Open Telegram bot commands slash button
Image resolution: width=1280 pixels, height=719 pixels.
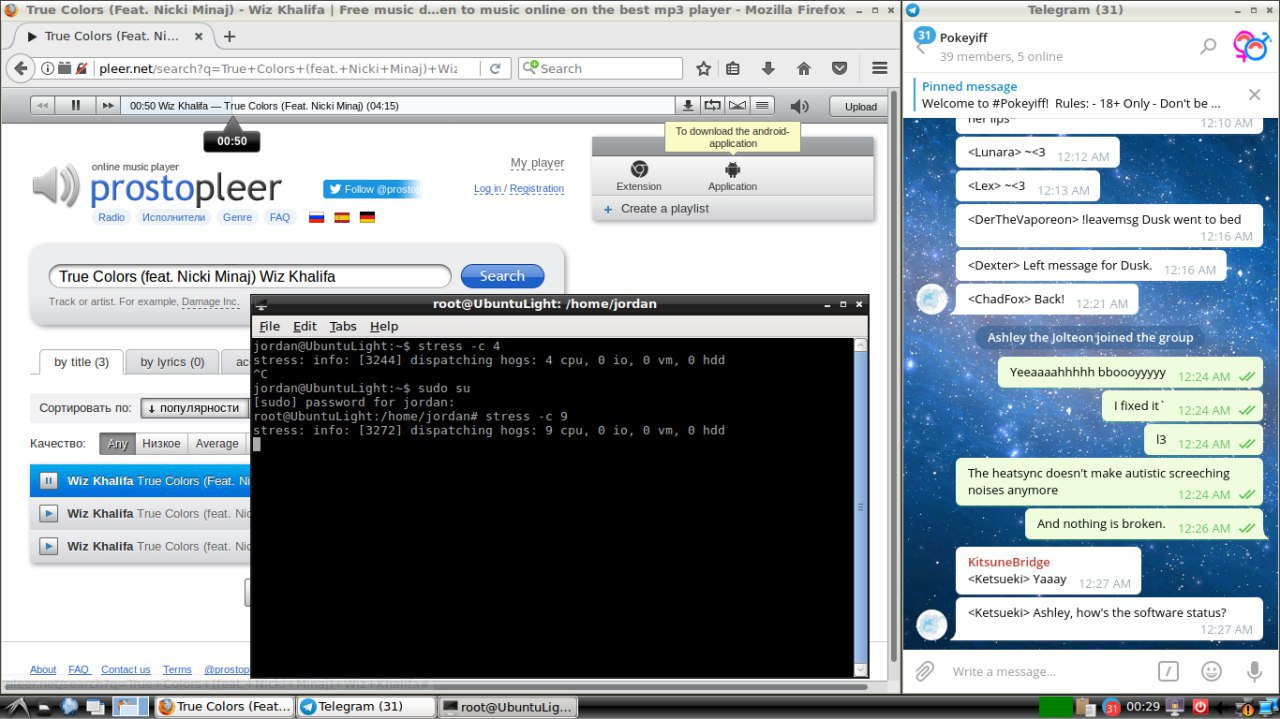(x=1168, y=671)
